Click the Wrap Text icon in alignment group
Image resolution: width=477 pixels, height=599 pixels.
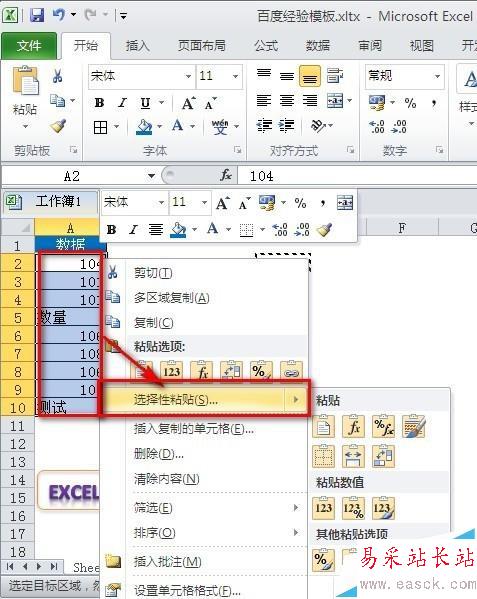click(x=335, y=76)
